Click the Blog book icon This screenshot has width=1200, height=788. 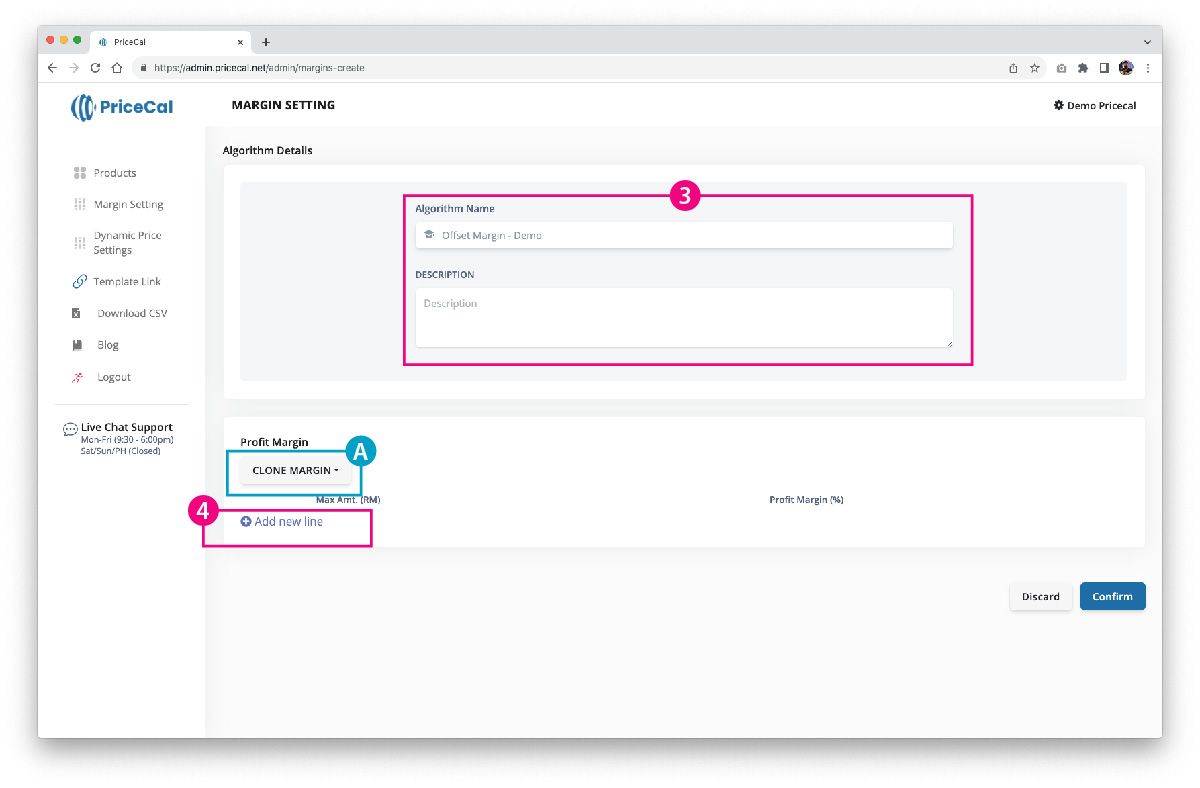pyautogui.click(x=78, y=345)
